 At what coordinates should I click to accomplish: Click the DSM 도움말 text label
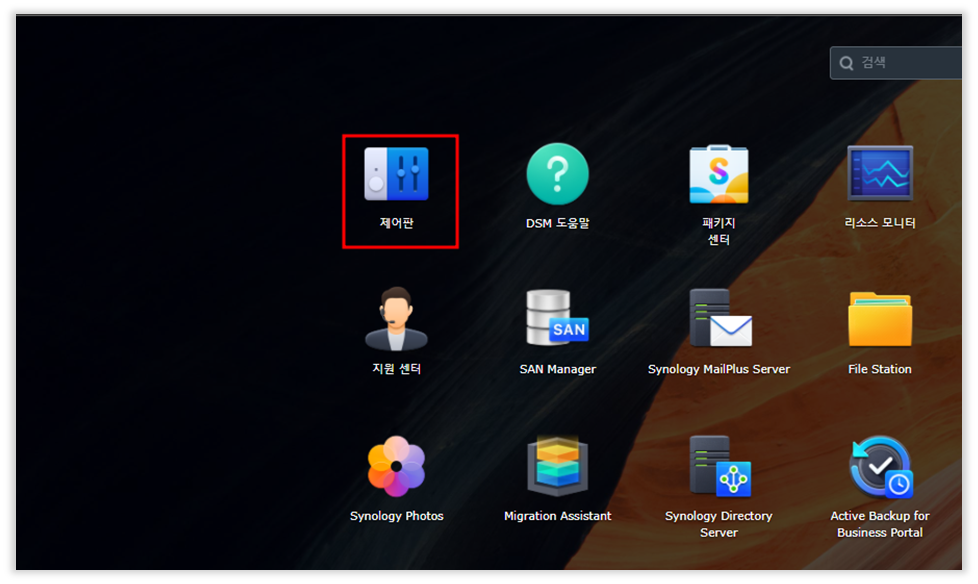pos(557,223)
